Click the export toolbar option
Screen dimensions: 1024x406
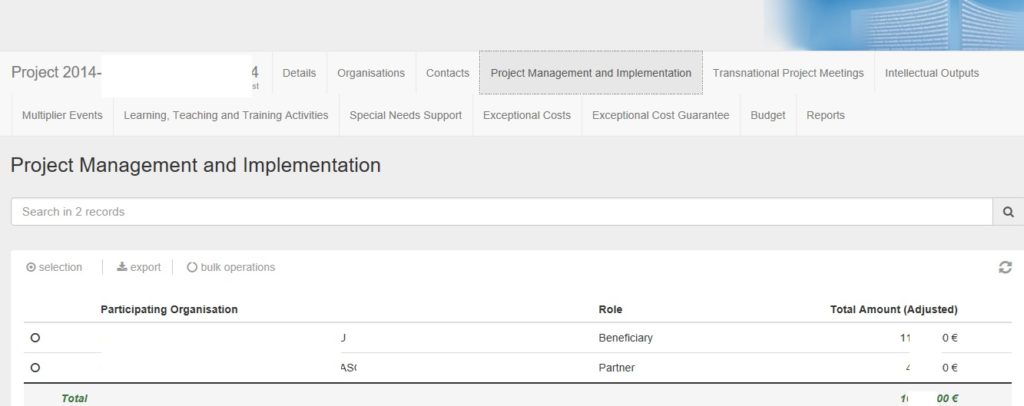coord(138,267)
